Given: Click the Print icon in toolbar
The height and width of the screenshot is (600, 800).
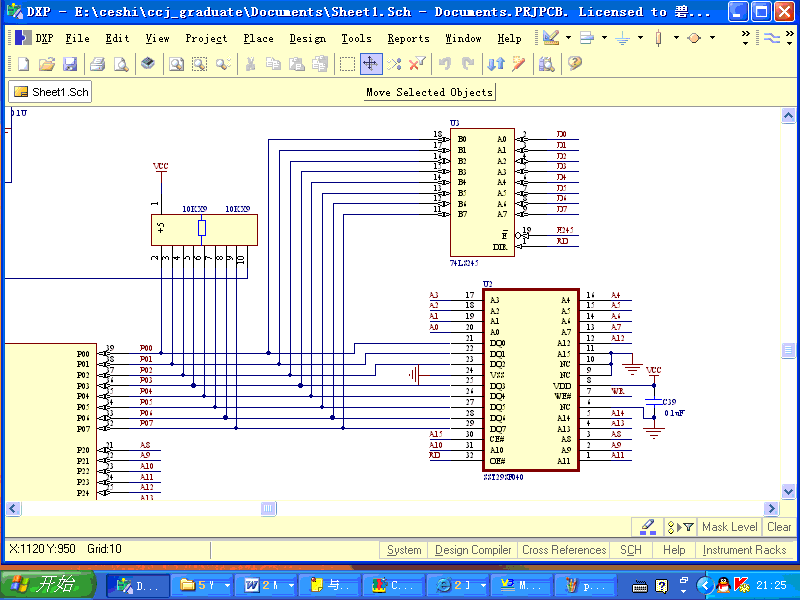Looking at the screenshot, I should [x=98, y=64].
